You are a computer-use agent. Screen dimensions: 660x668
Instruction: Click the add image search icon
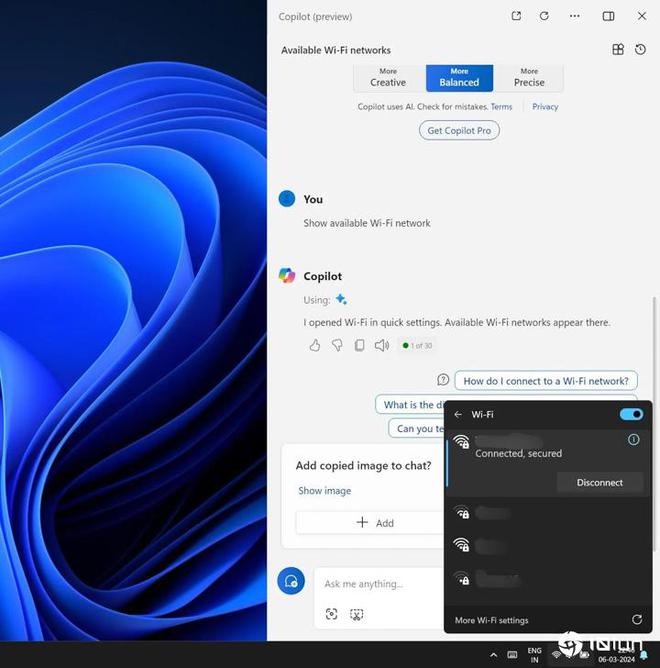(x=331, y=614)
